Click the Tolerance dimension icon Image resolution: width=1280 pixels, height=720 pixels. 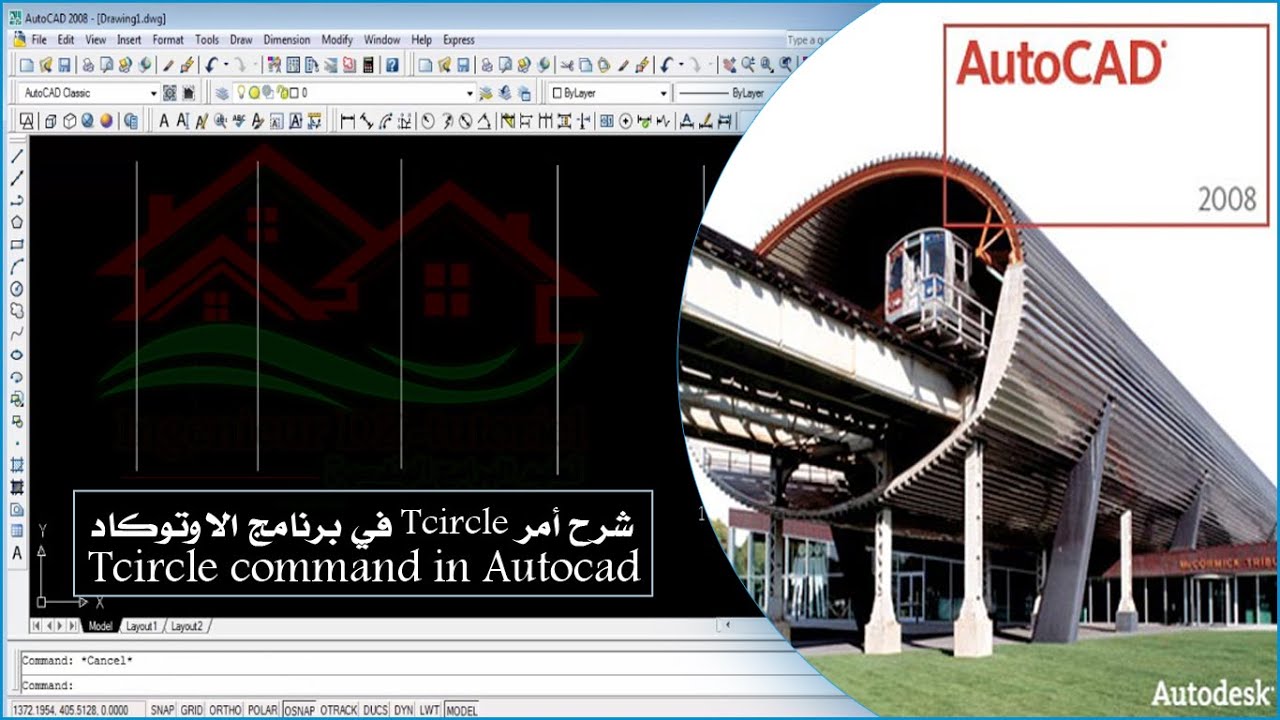[606, 121]
